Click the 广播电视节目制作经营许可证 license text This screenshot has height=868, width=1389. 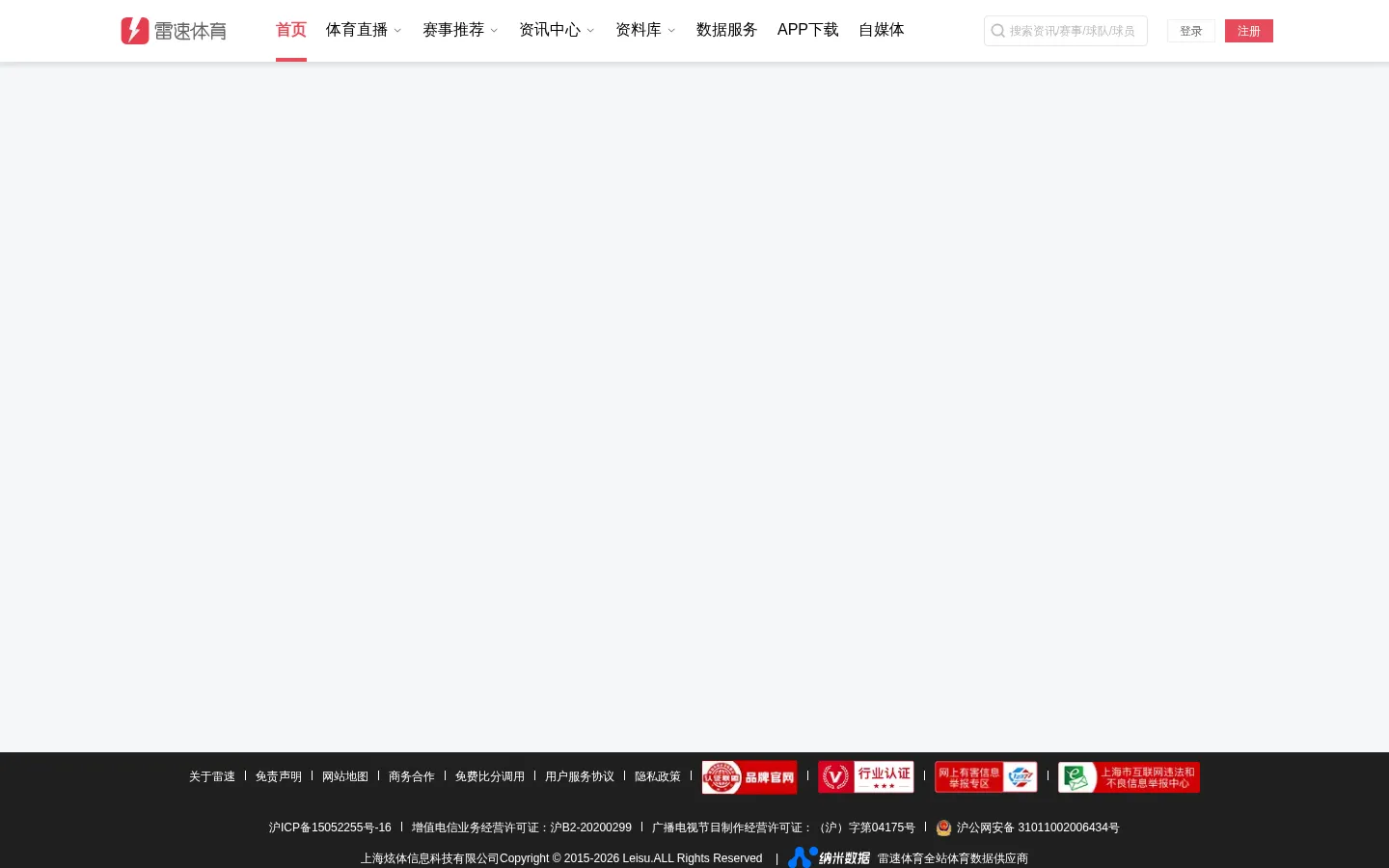pos(783,827)
